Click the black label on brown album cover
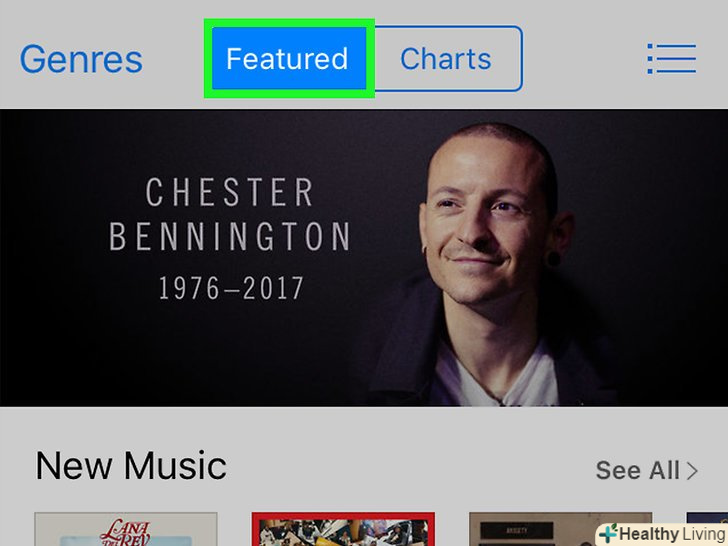Image resolution: width=728 pixels, height=546 pixels. coord(516,531)
